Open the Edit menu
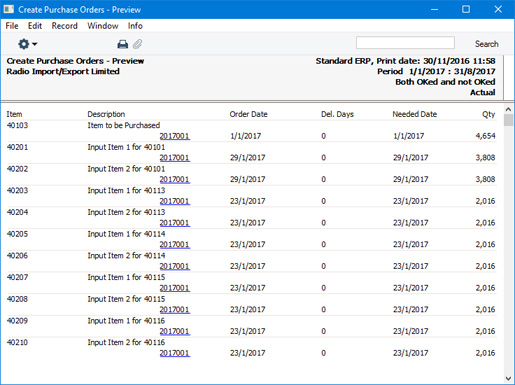This screenshot has height=385, width=515. tap(35, 26)
